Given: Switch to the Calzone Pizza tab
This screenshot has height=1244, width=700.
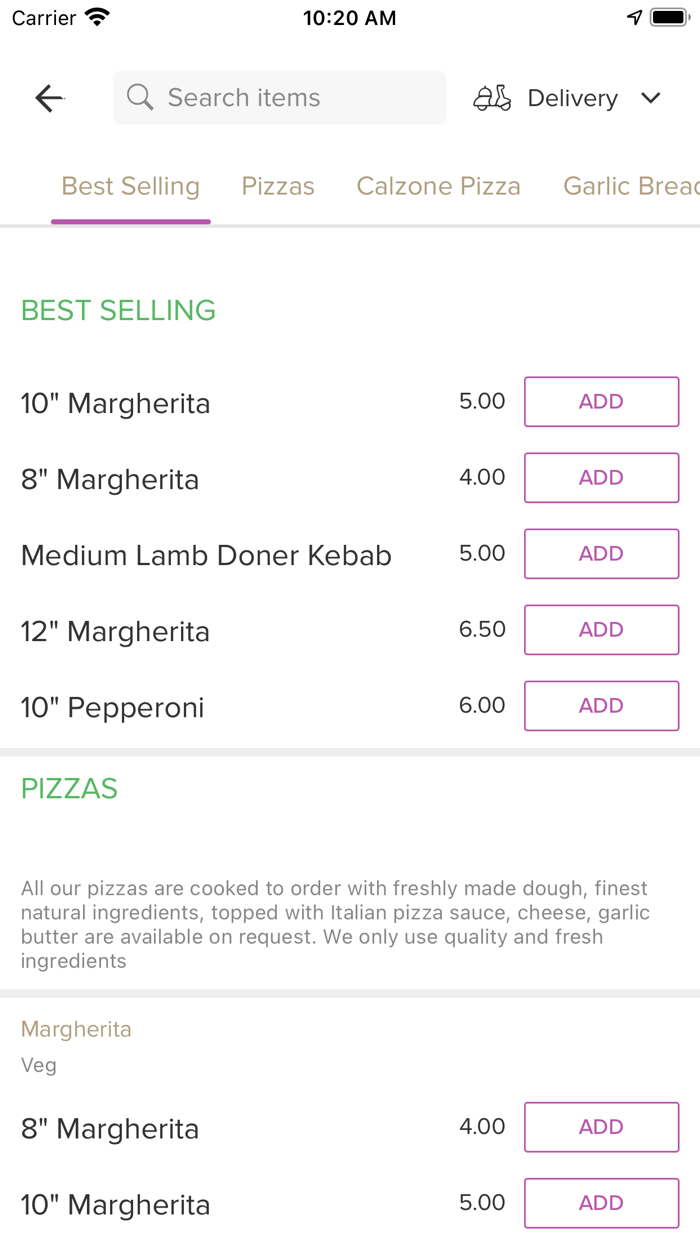Looking at the screenshot, I should pyautogui.click(x=438, y=186).
